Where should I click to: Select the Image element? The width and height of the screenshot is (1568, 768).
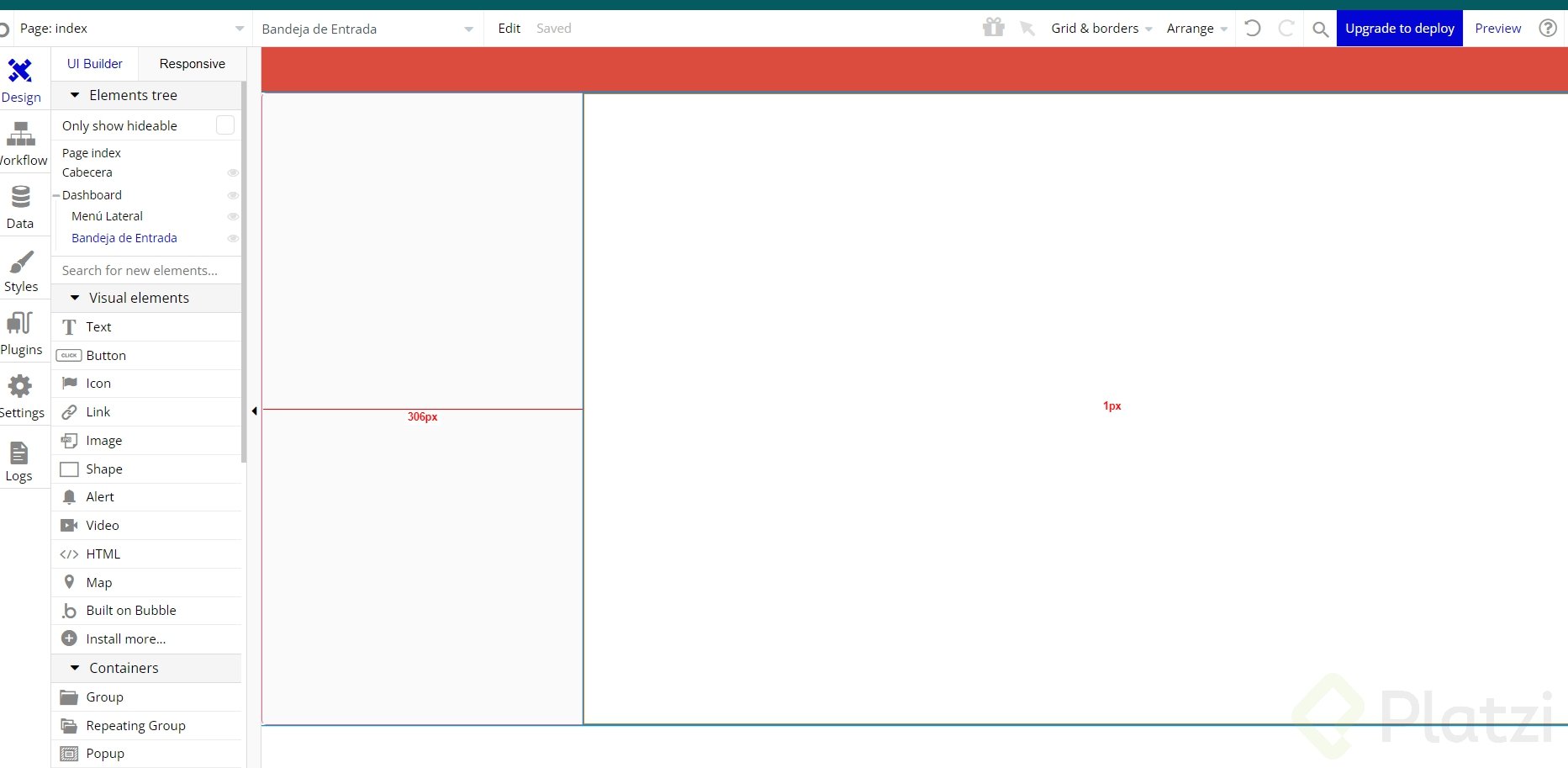click(x=147, y=441)
